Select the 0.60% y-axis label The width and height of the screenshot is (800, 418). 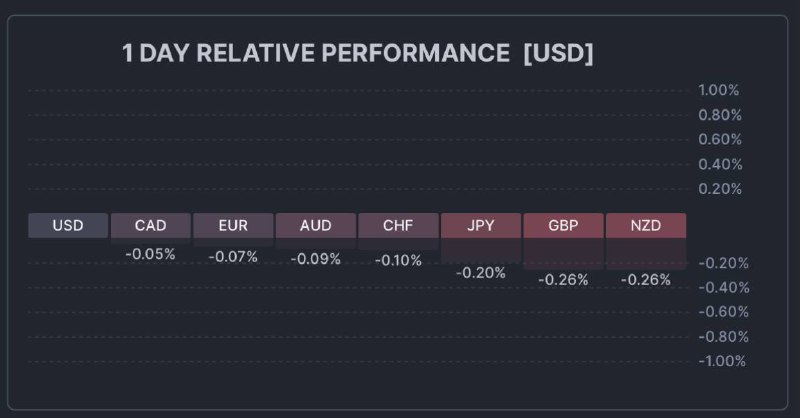719,139
